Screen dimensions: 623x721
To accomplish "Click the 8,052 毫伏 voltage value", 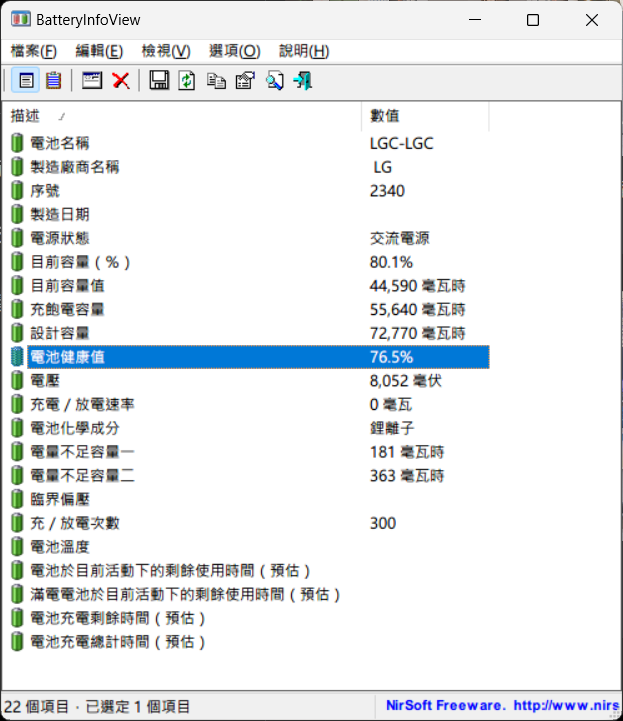I will (x=406, y=381).
